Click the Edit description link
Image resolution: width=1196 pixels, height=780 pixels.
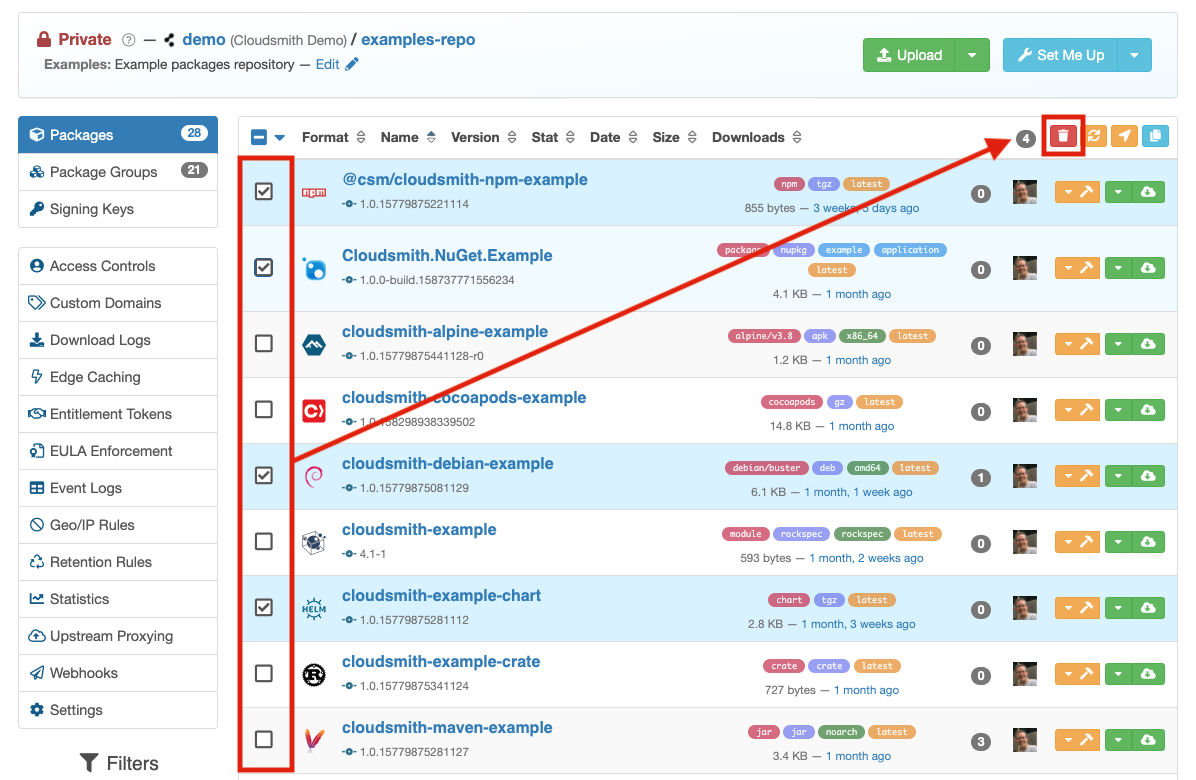pyautogui.click(x=327, y=64)
